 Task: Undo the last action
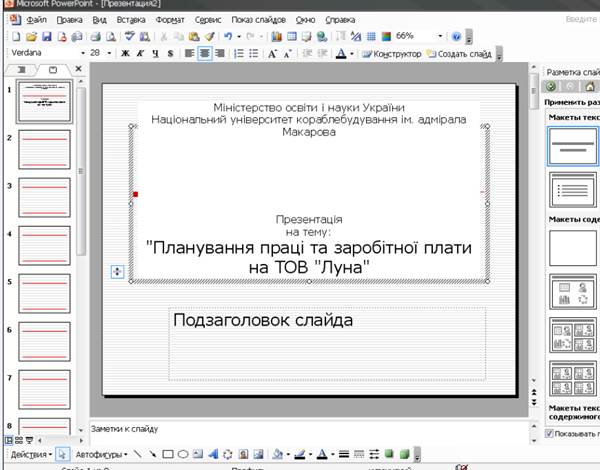228,36
